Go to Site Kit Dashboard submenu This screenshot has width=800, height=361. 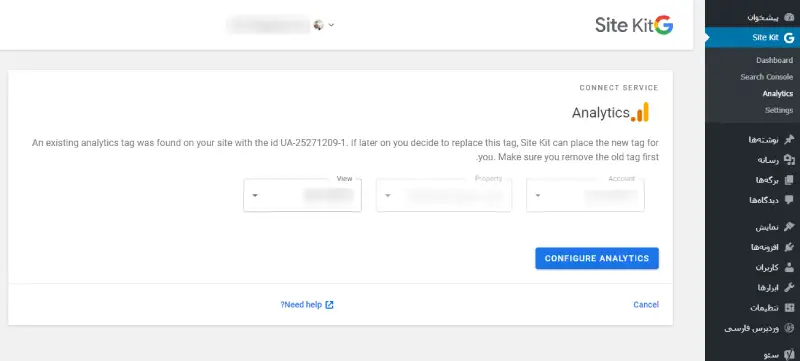tap(774, 60)
